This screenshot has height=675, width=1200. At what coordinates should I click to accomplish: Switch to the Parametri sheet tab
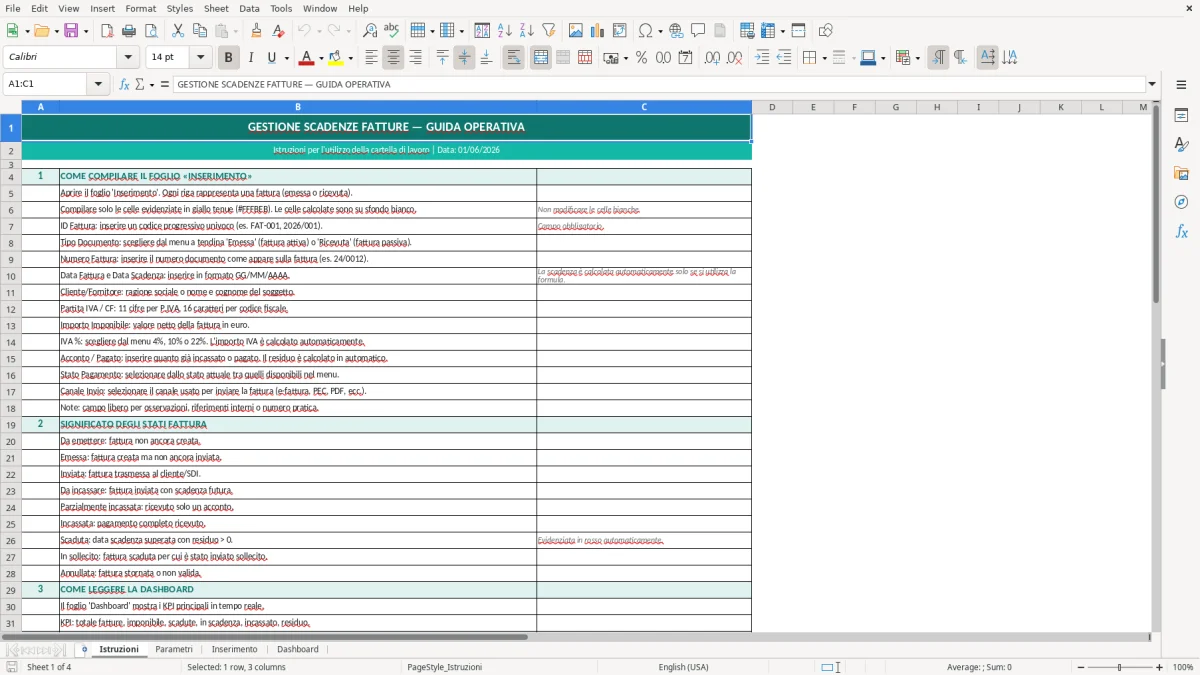coord(174,649)
